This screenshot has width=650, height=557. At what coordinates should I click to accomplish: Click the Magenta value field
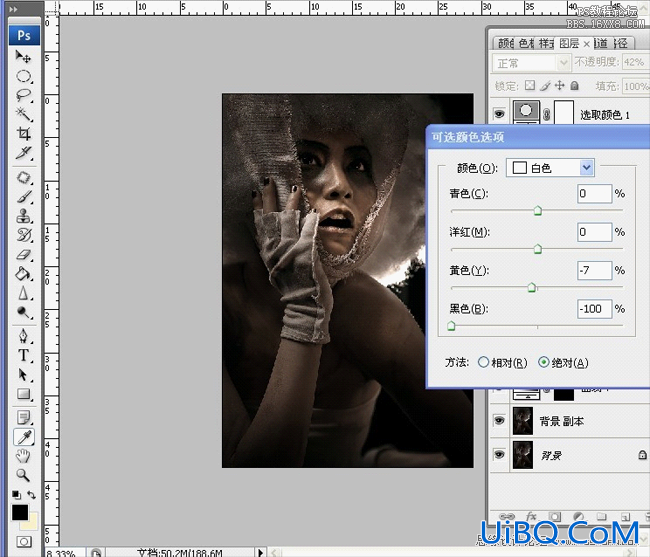tap(594, 232)
